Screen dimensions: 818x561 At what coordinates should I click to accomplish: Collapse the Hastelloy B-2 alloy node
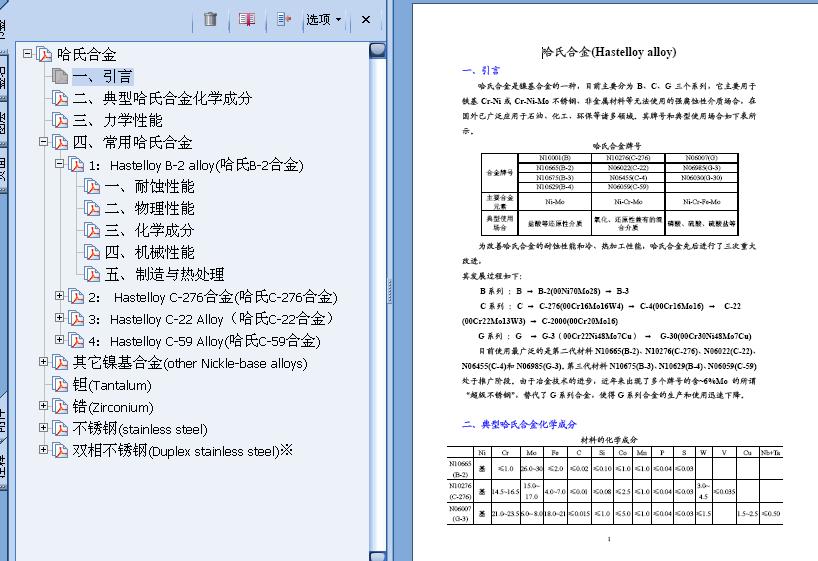click(59, 164)
